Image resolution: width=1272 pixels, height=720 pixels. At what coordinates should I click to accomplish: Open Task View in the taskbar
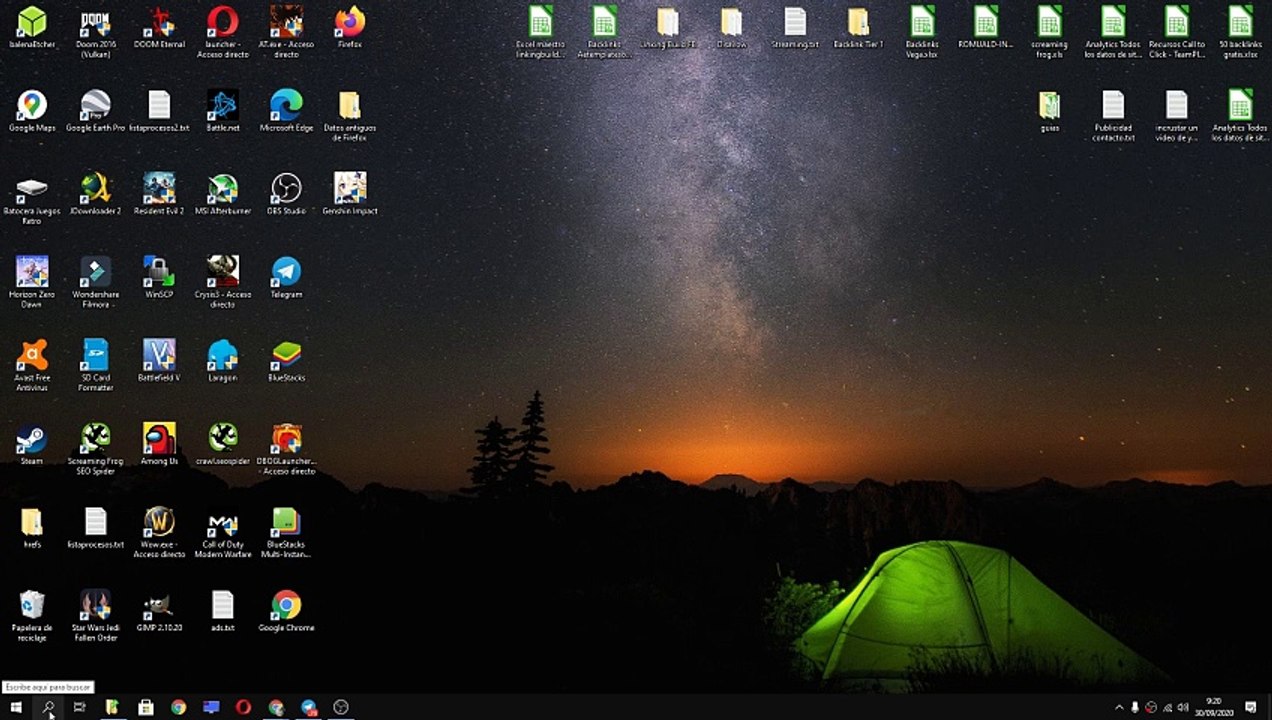click(x=80, y=707)
